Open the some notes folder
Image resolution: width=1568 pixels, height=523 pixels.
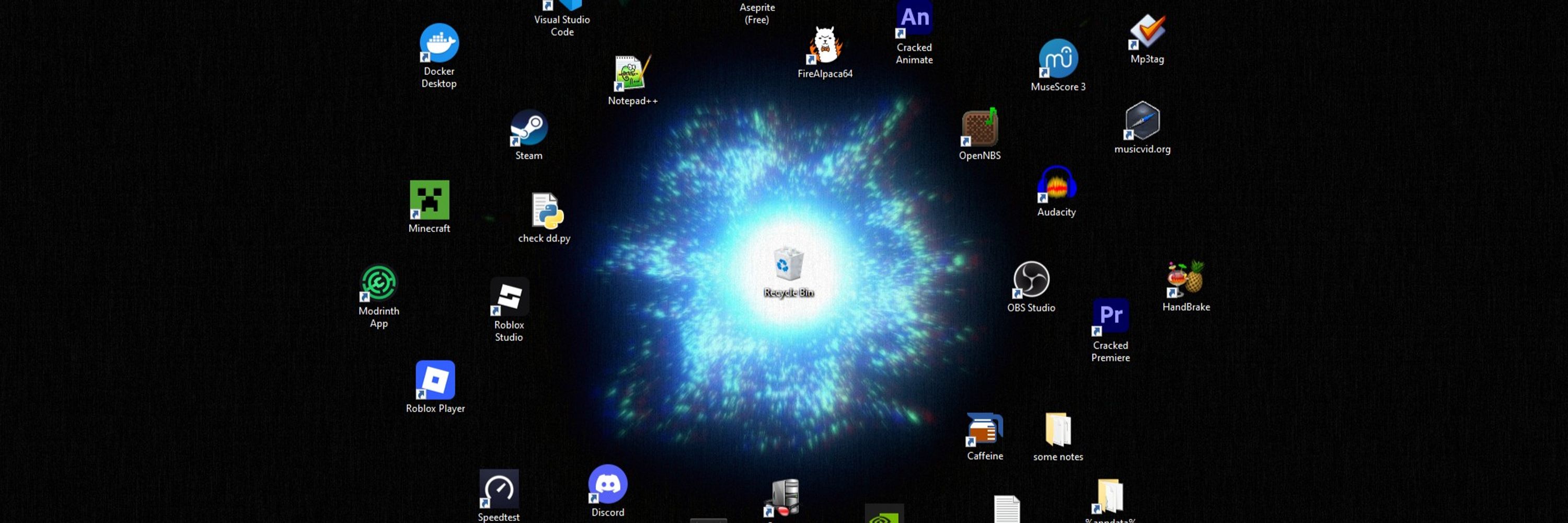tap(1058, 430)
